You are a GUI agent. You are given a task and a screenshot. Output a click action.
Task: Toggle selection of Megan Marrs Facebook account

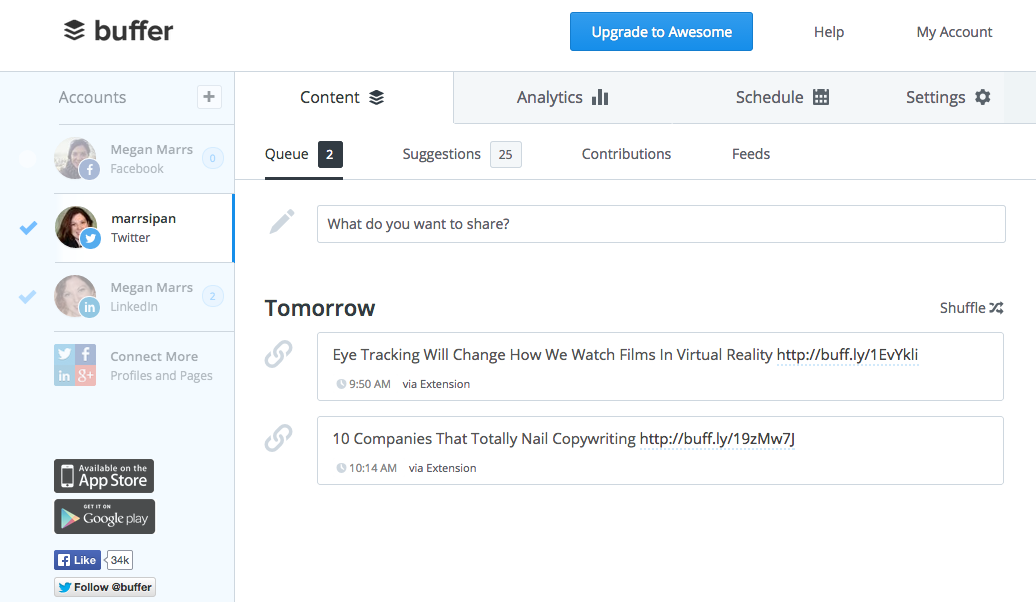pos(28,159)
